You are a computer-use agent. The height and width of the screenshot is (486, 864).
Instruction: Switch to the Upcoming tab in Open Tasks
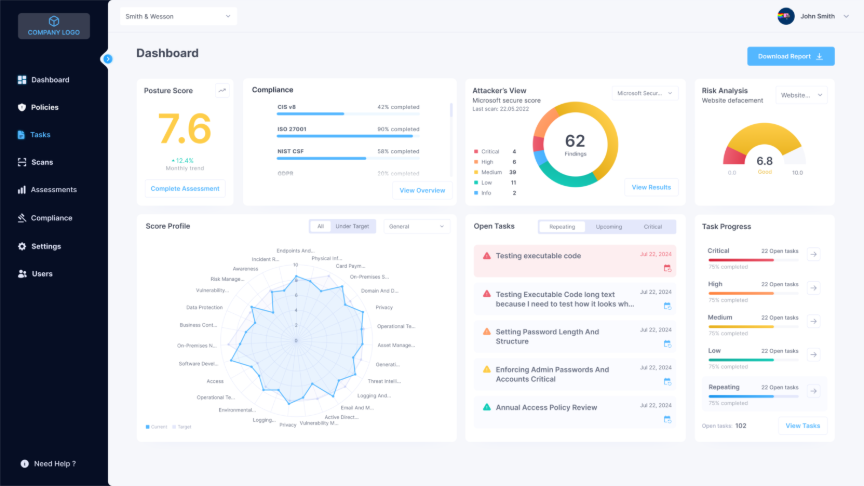click(x=608, y=227)
